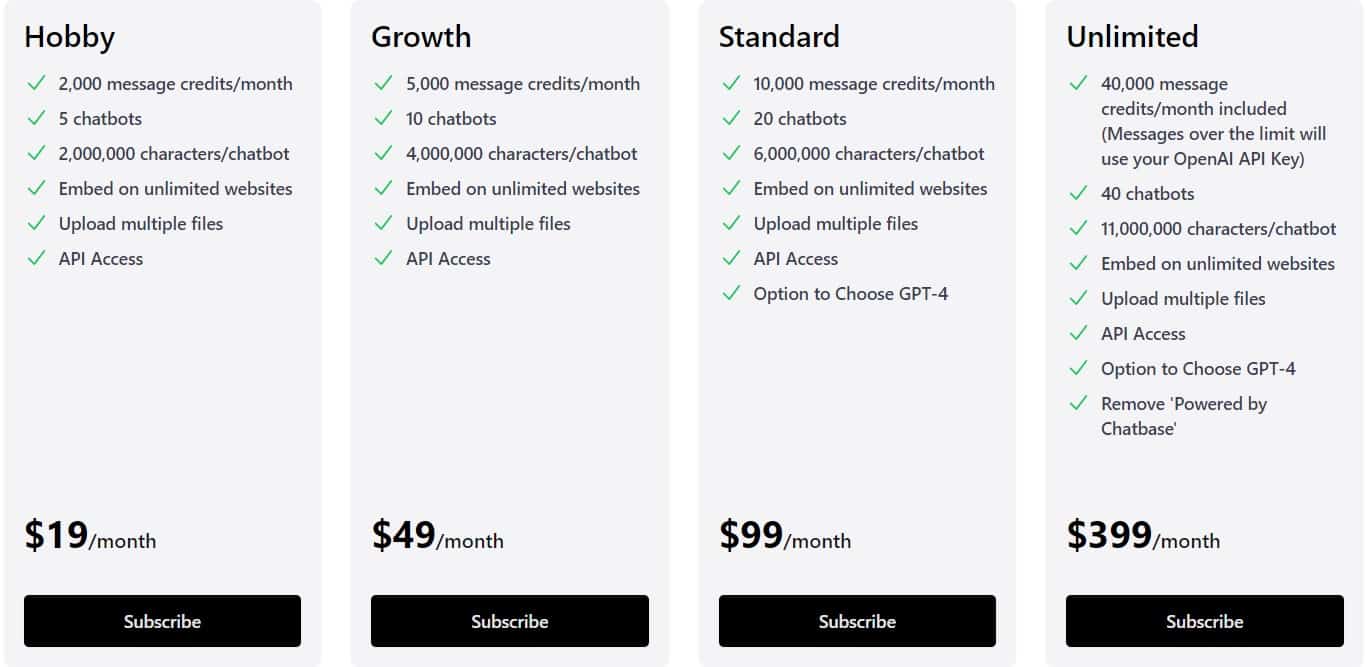This screenshot has width=1367, height=667.
Task: Click the '$399/month' price label
Action: (1143, 536)
